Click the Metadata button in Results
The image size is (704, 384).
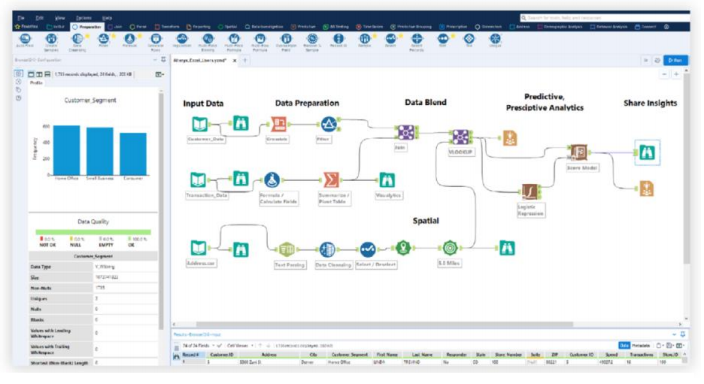(641, 345)
